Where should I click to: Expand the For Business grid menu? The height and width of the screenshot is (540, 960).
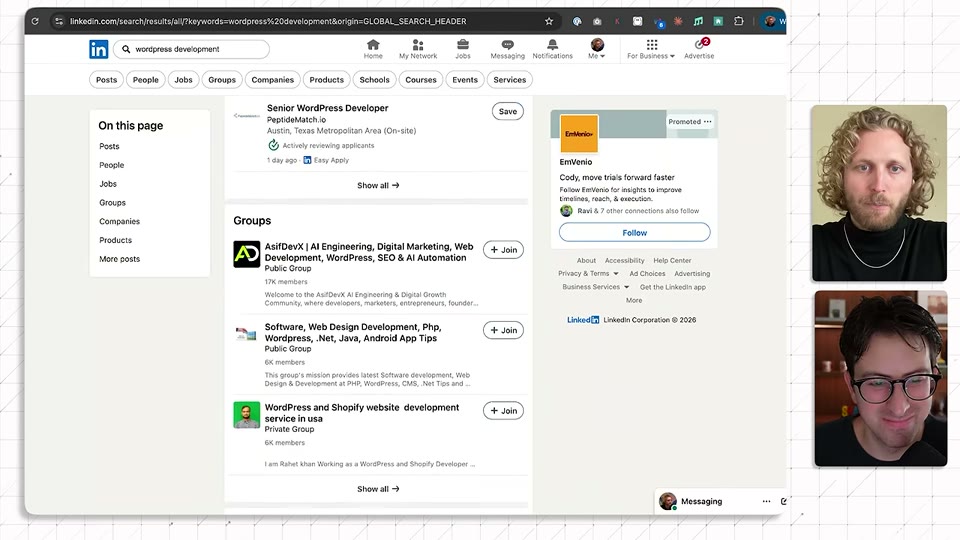(651, 49)
